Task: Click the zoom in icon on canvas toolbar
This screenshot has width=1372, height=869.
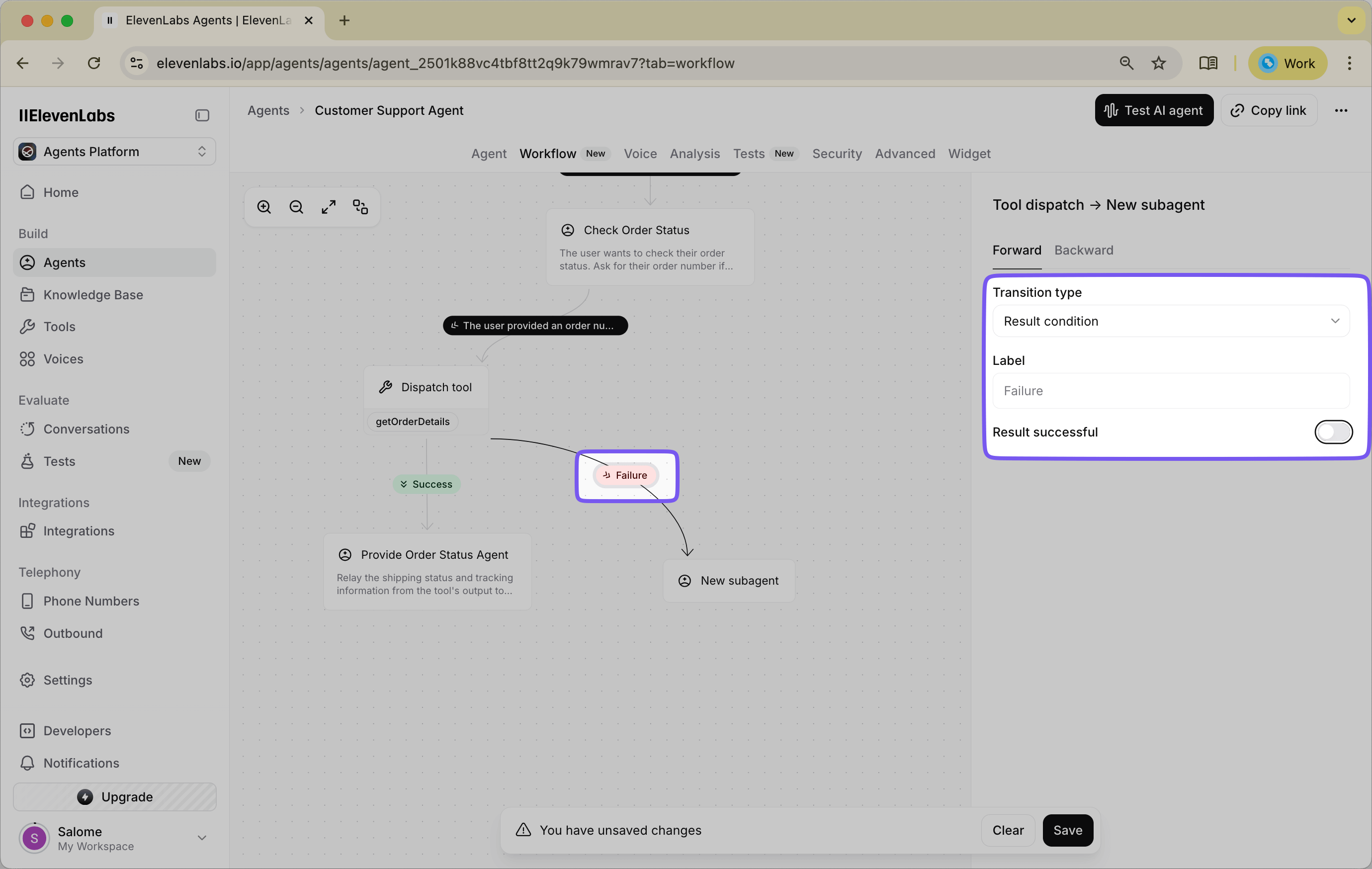Action: coord(264,206)
